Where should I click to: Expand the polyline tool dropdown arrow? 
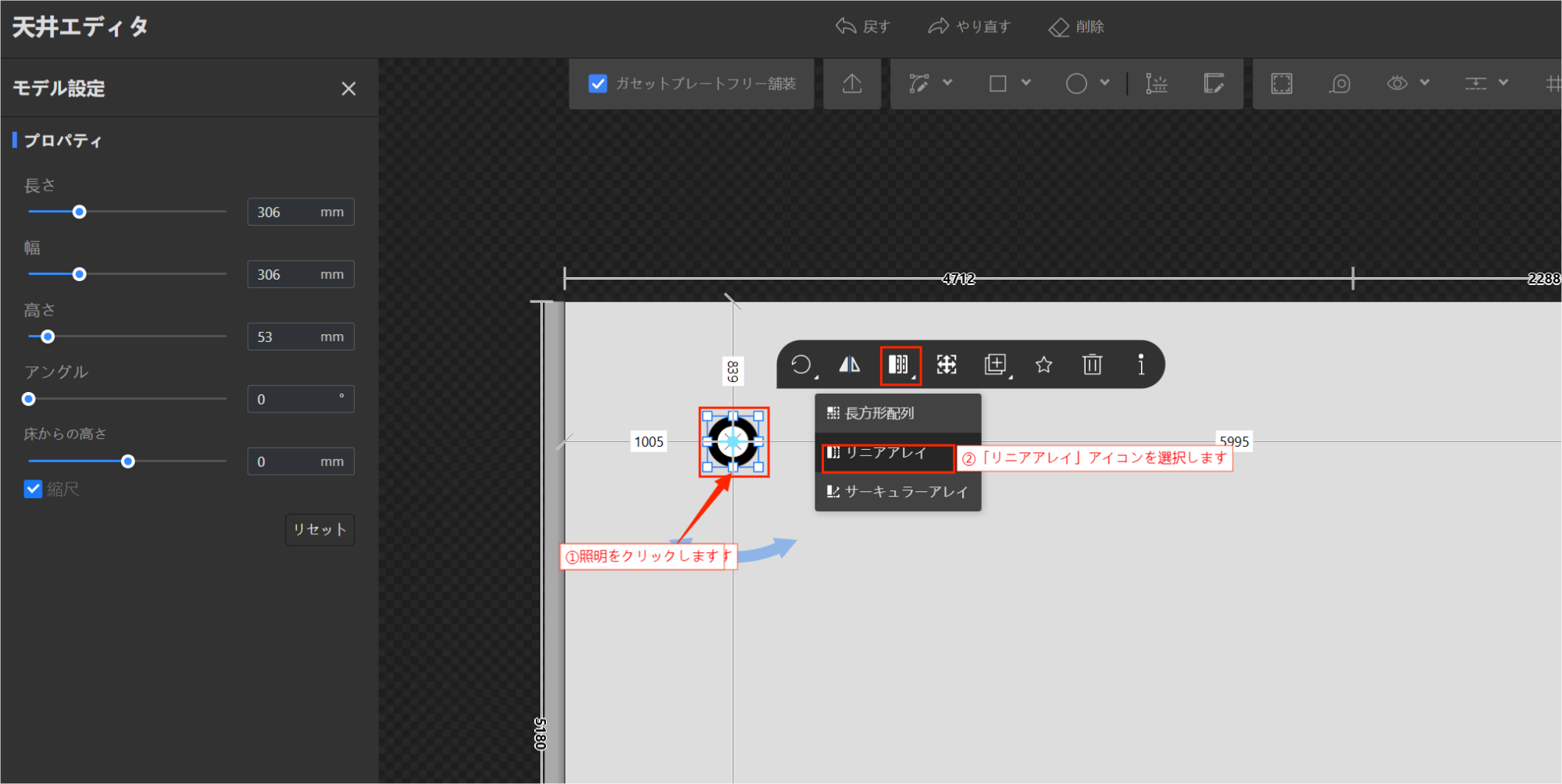(x=947, y=82)
